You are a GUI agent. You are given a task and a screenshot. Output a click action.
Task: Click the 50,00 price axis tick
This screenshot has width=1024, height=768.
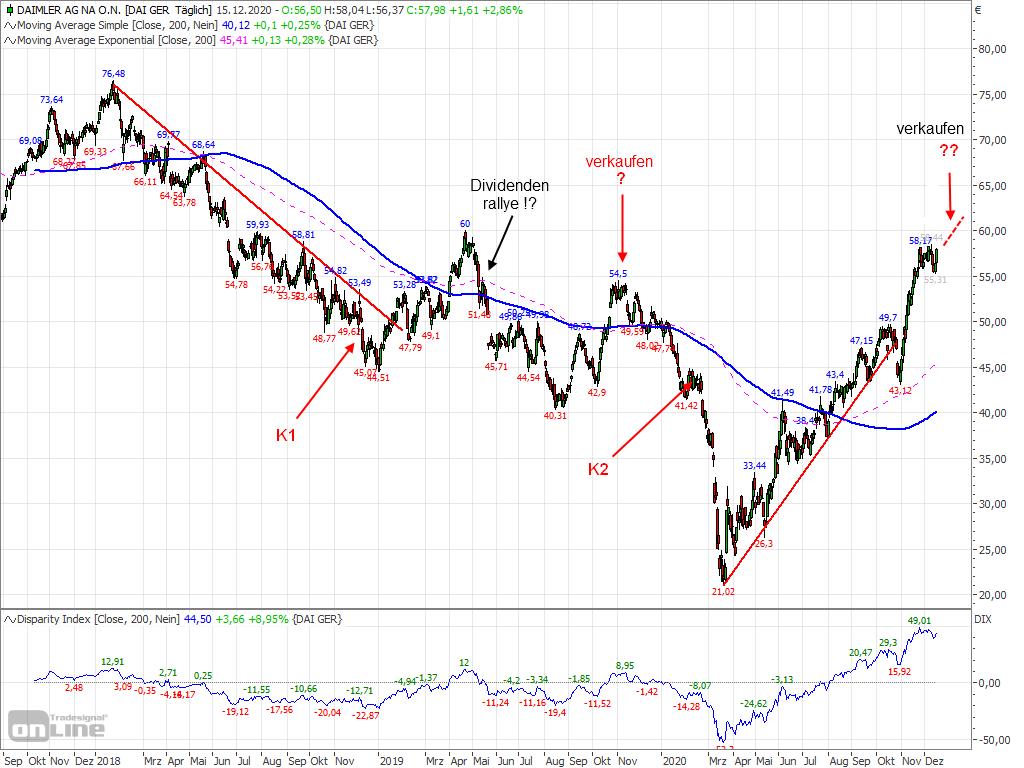tap(992, 323)
